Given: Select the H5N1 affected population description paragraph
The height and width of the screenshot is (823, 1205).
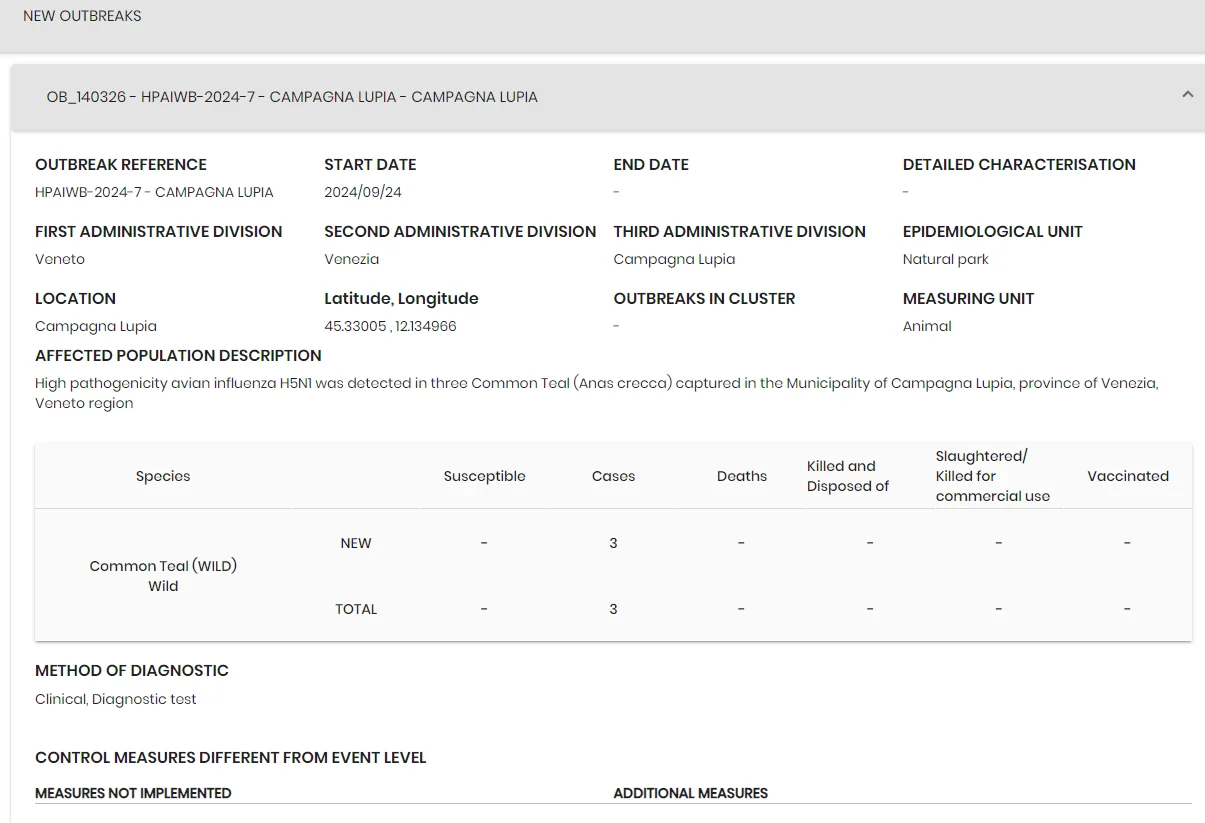Looking at the screenshot, I should tap(597, 393).
